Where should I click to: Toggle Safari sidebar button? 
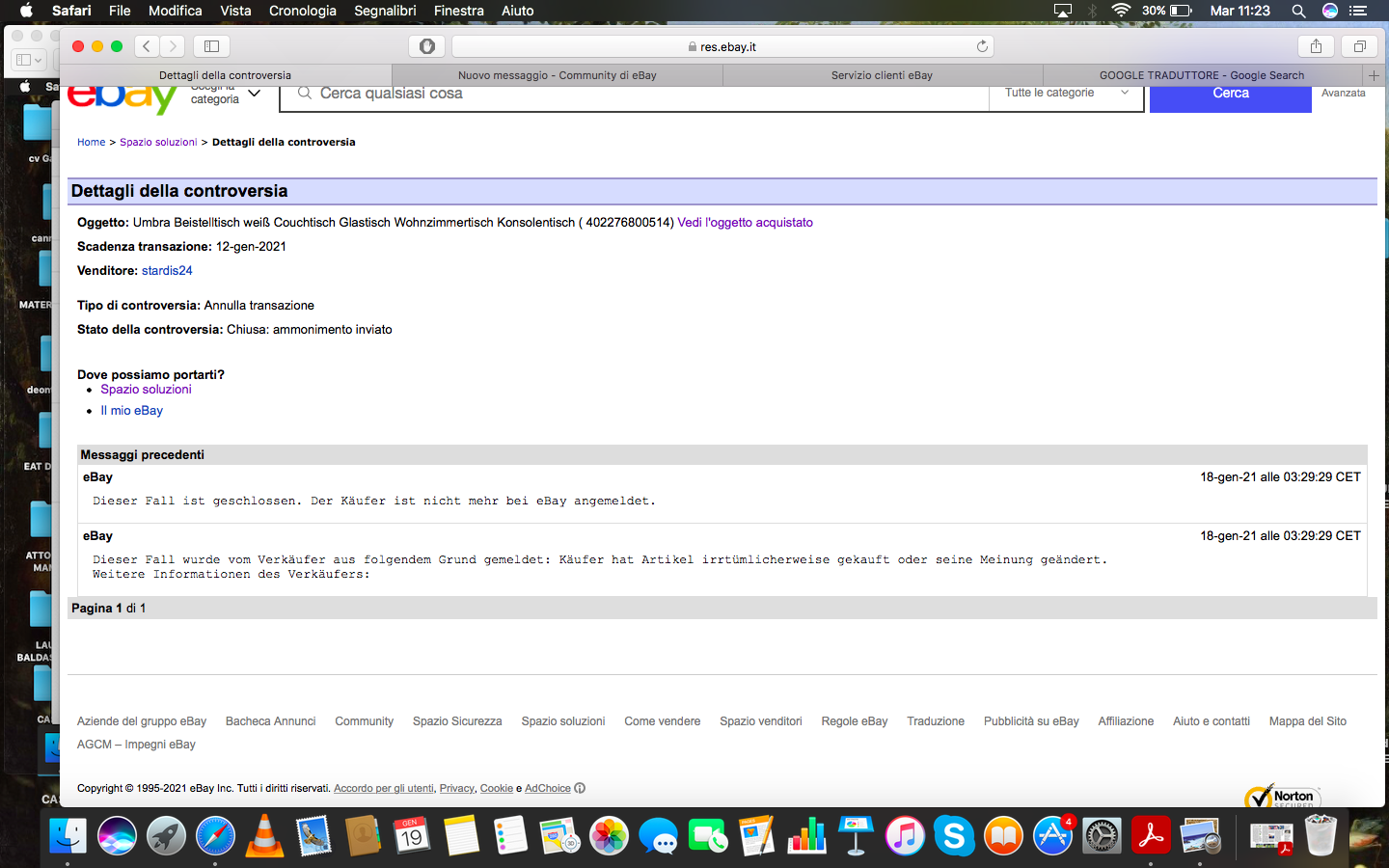point(211,45)
